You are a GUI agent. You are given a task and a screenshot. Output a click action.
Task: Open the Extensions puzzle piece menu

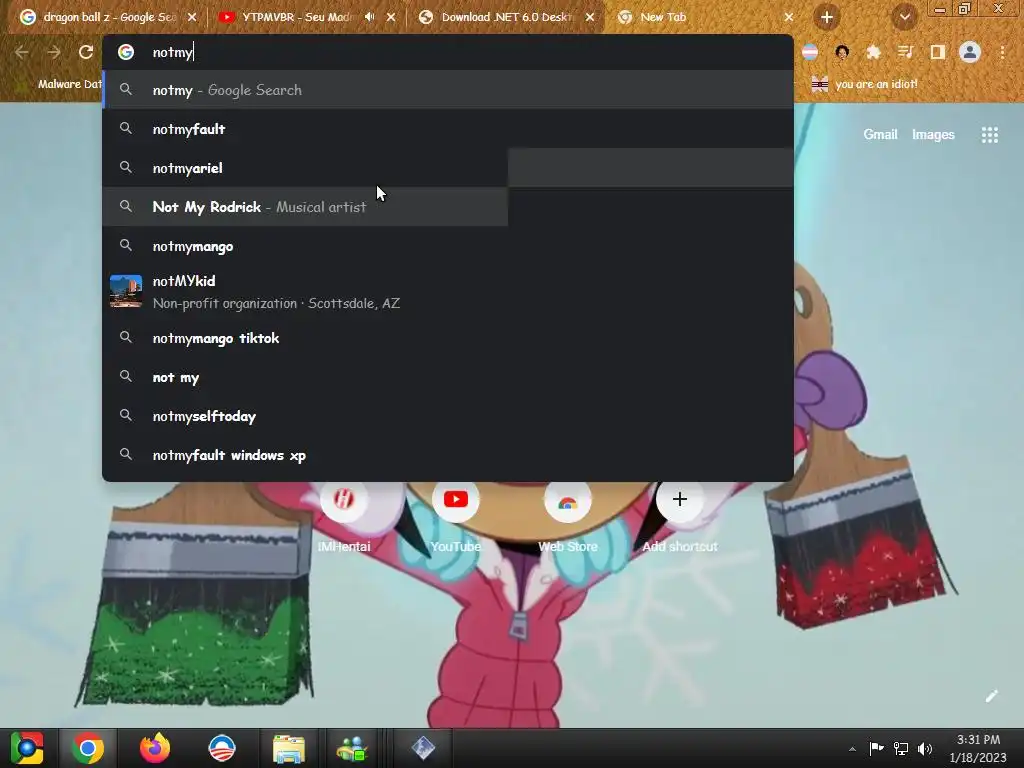click(873, 52)
